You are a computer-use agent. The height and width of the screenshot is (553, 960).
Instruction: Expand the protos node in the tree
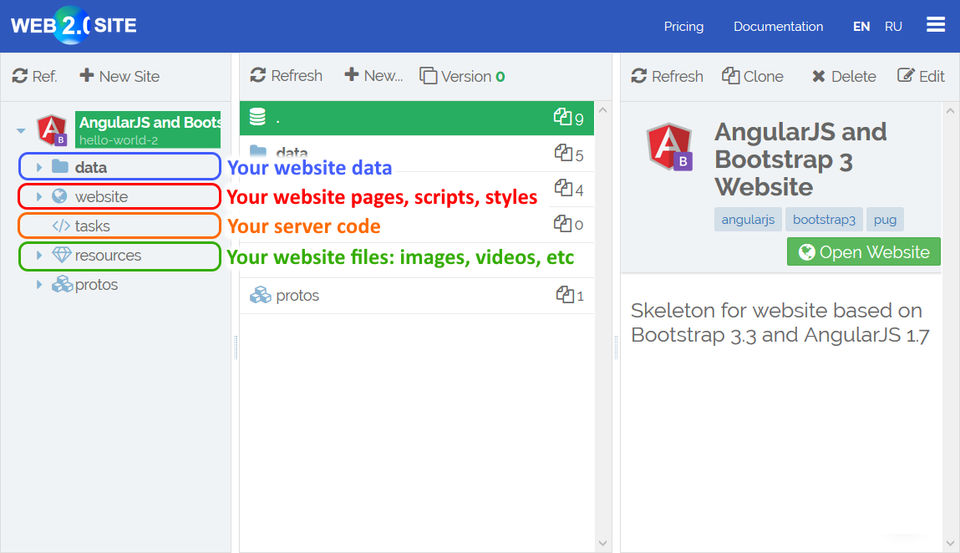click(39, 284)
